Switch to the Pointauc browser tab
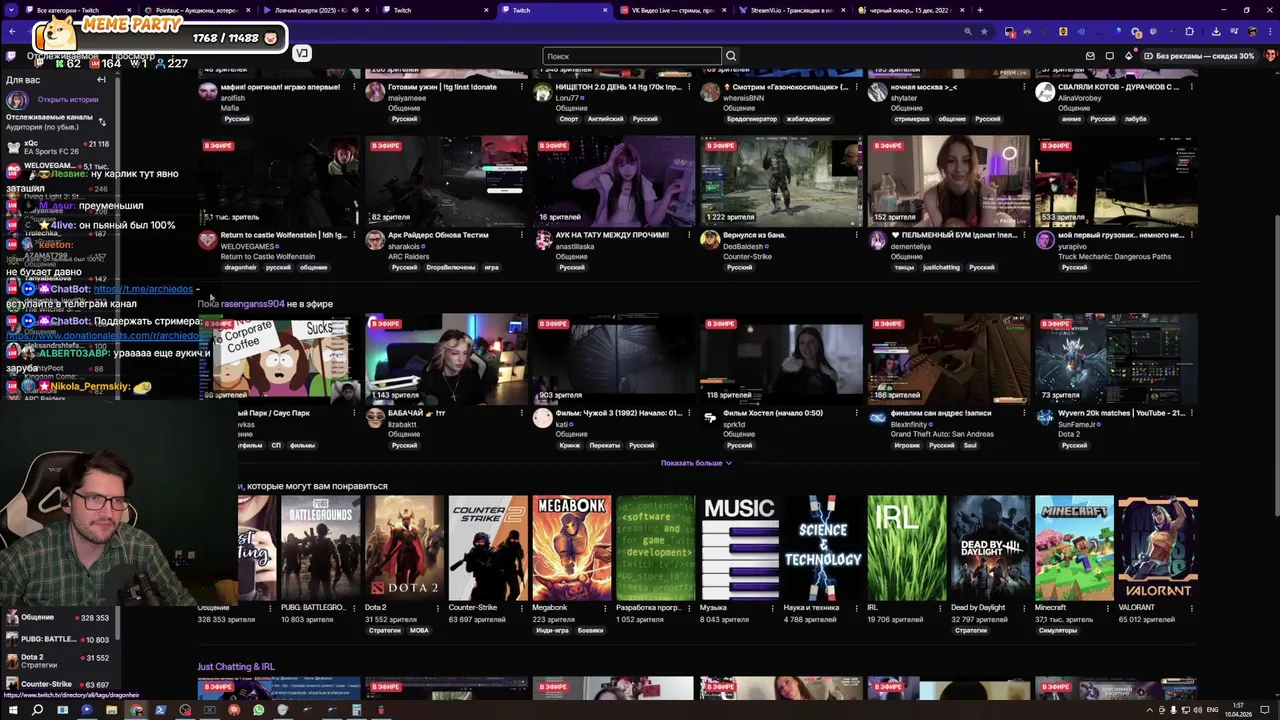The width and height of the screenshot is (1280, 720). [195, 10]
